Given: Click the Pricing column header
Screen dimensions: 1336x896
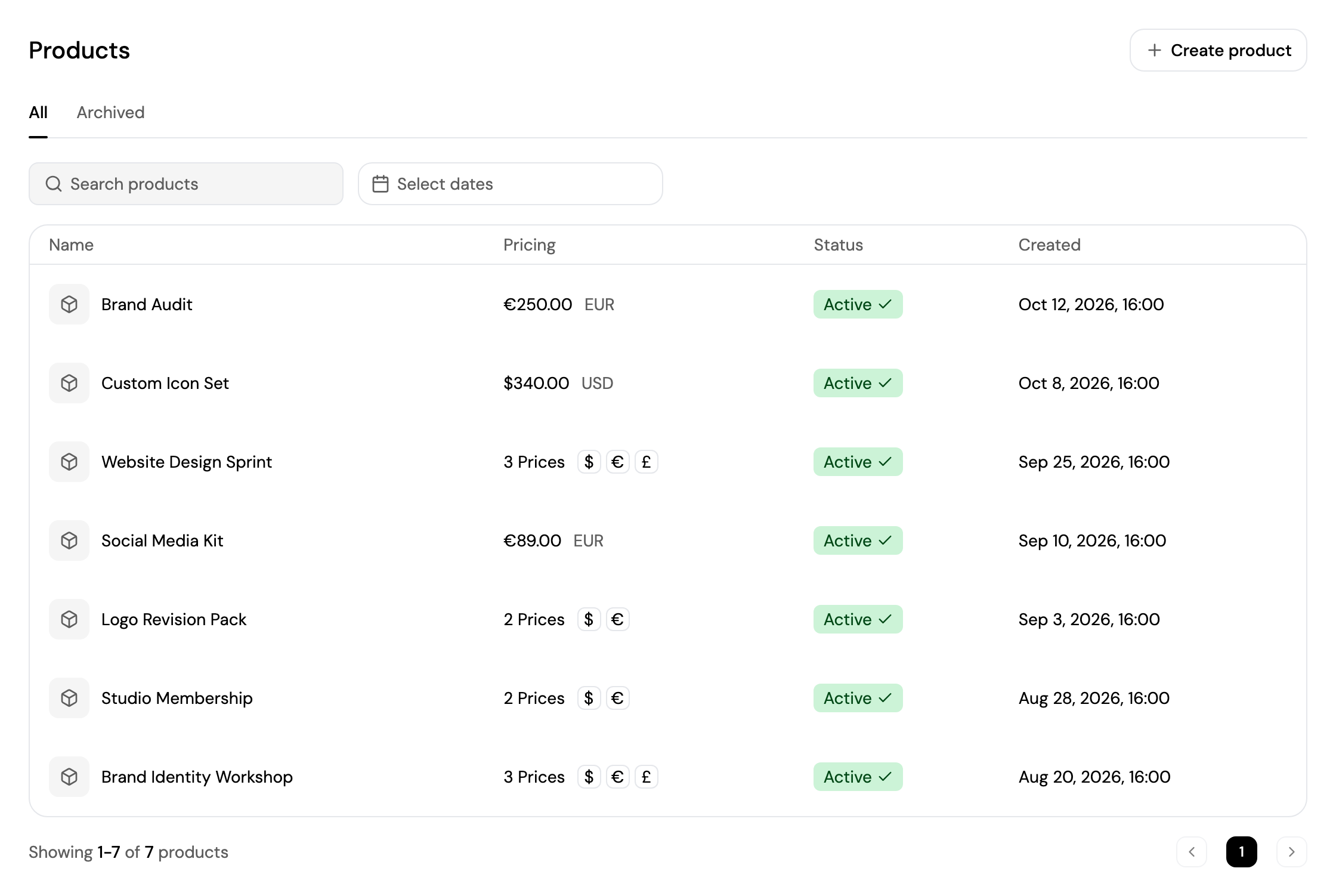Looking at the screenshot, I should coord(529,245).
